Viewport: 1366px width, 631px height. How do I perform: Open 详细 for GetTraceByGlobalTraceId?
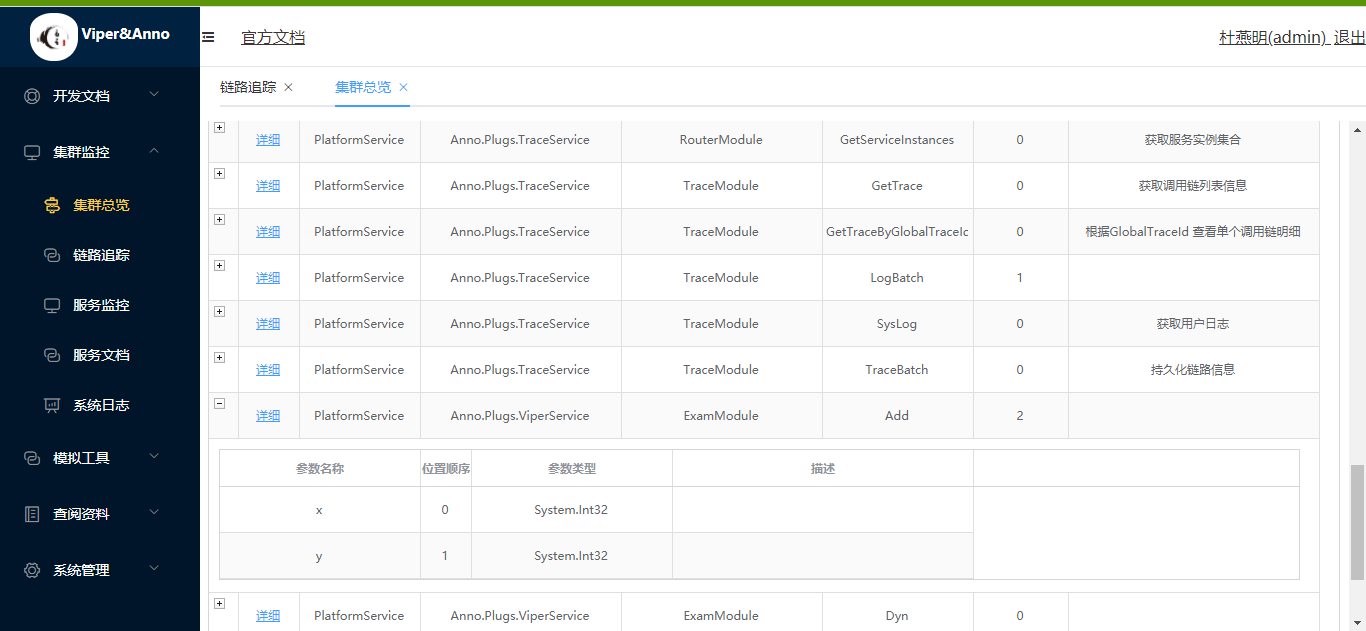[268, 232]
